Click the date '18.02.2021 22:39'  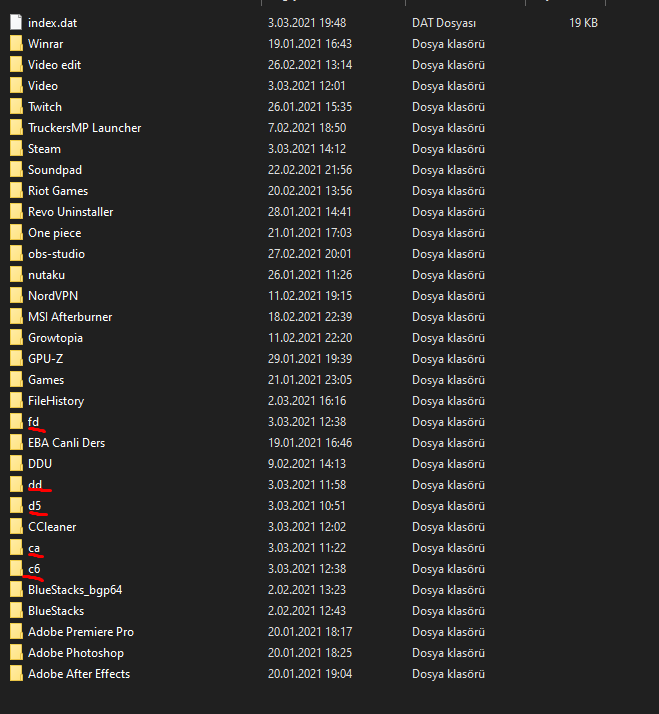310,316
